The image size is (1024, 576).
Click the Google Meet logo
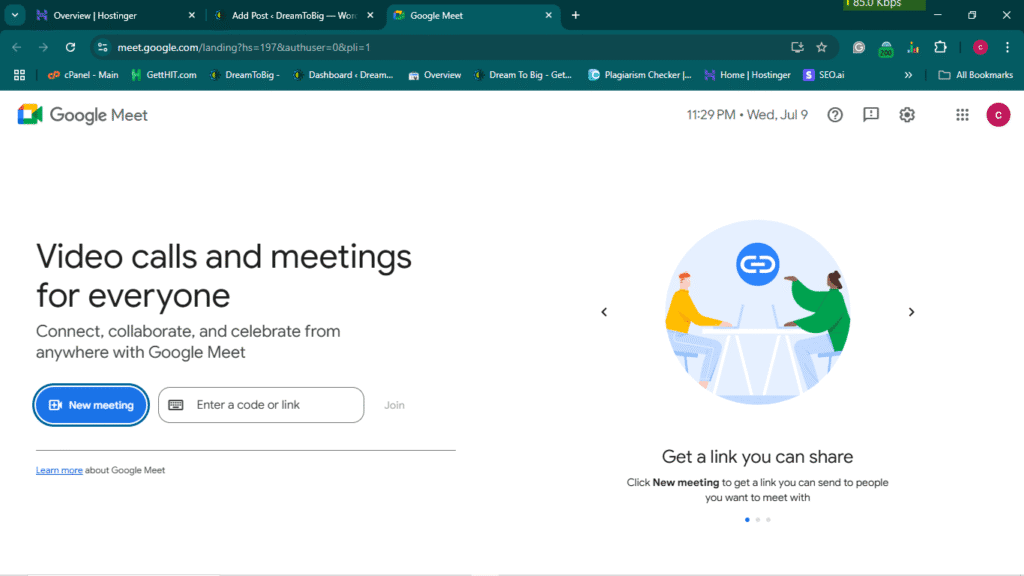click(x=83, y=115)
